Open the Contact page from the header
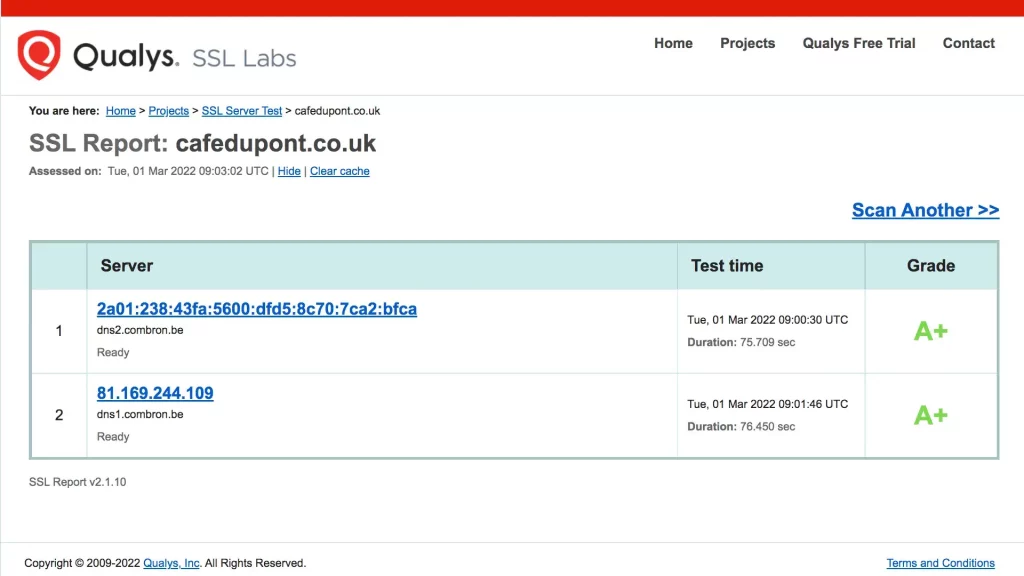 968,43
